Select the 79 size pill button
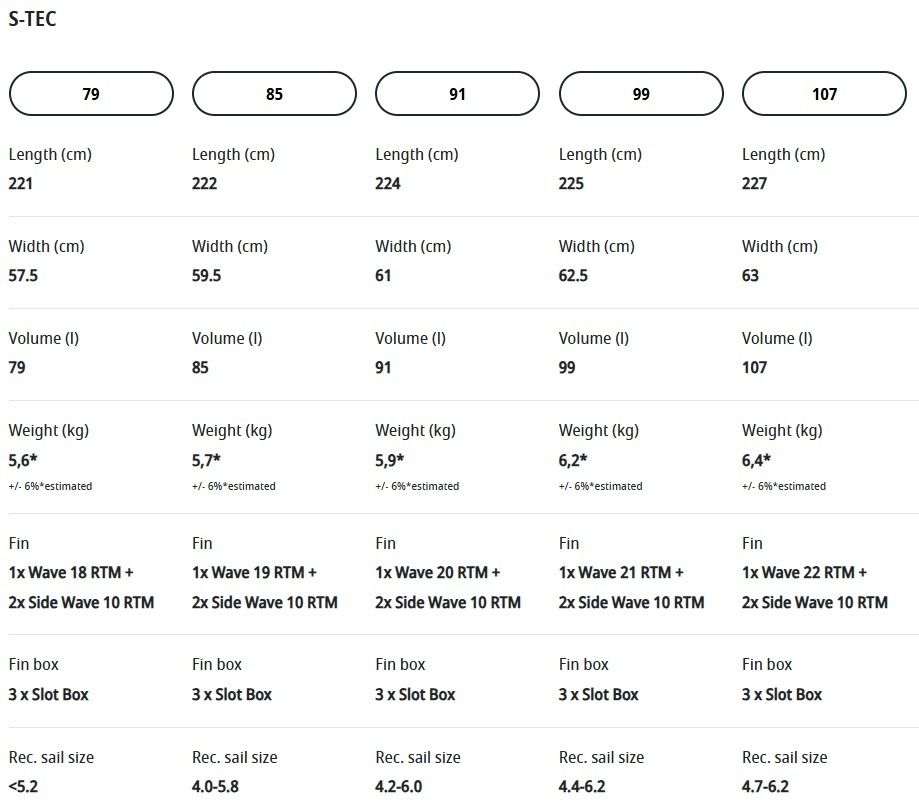 [x=91, y=94]
